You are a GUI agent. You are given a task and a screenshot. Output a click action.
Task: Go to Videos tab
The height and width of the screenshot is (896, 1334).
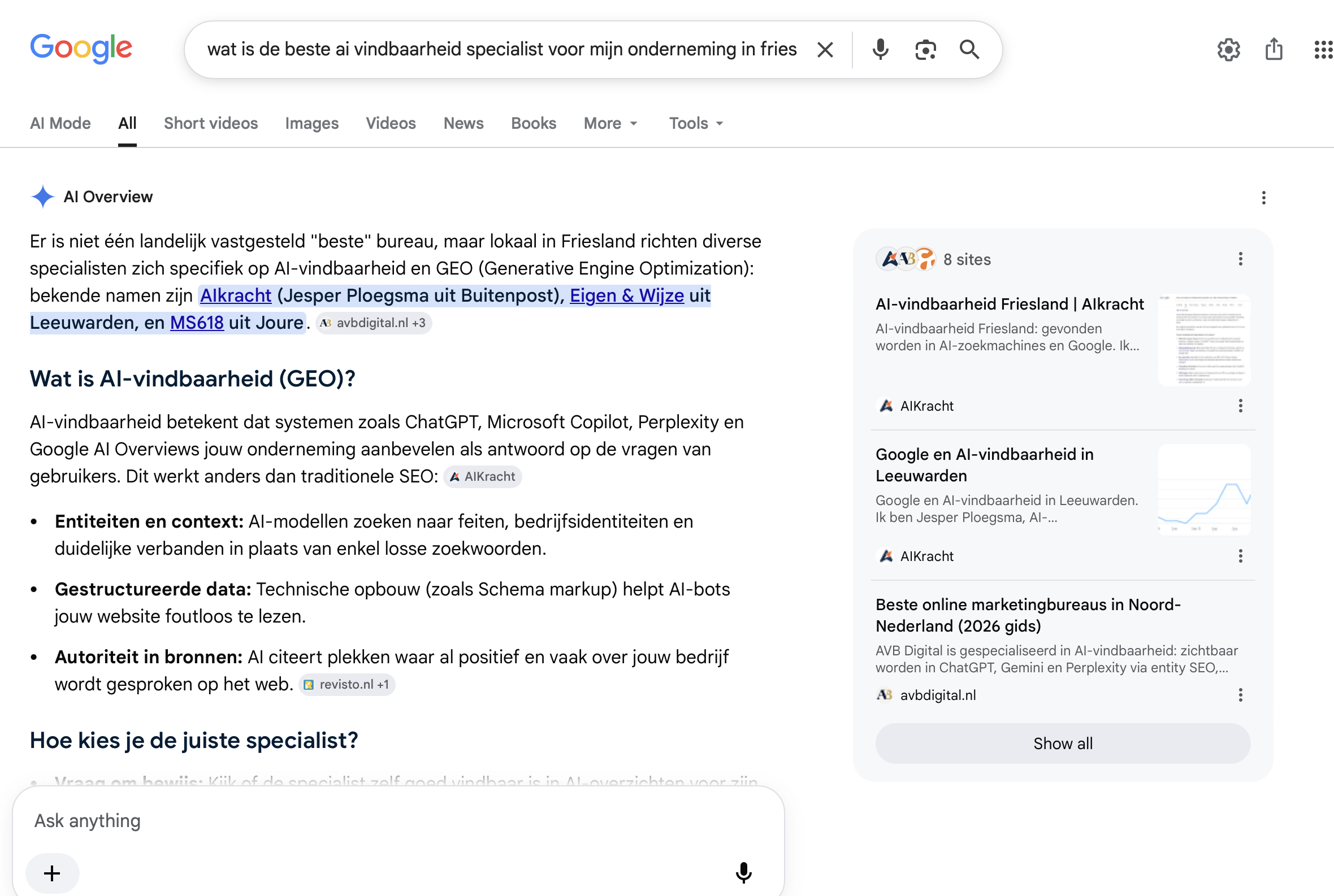pos(391,123)
